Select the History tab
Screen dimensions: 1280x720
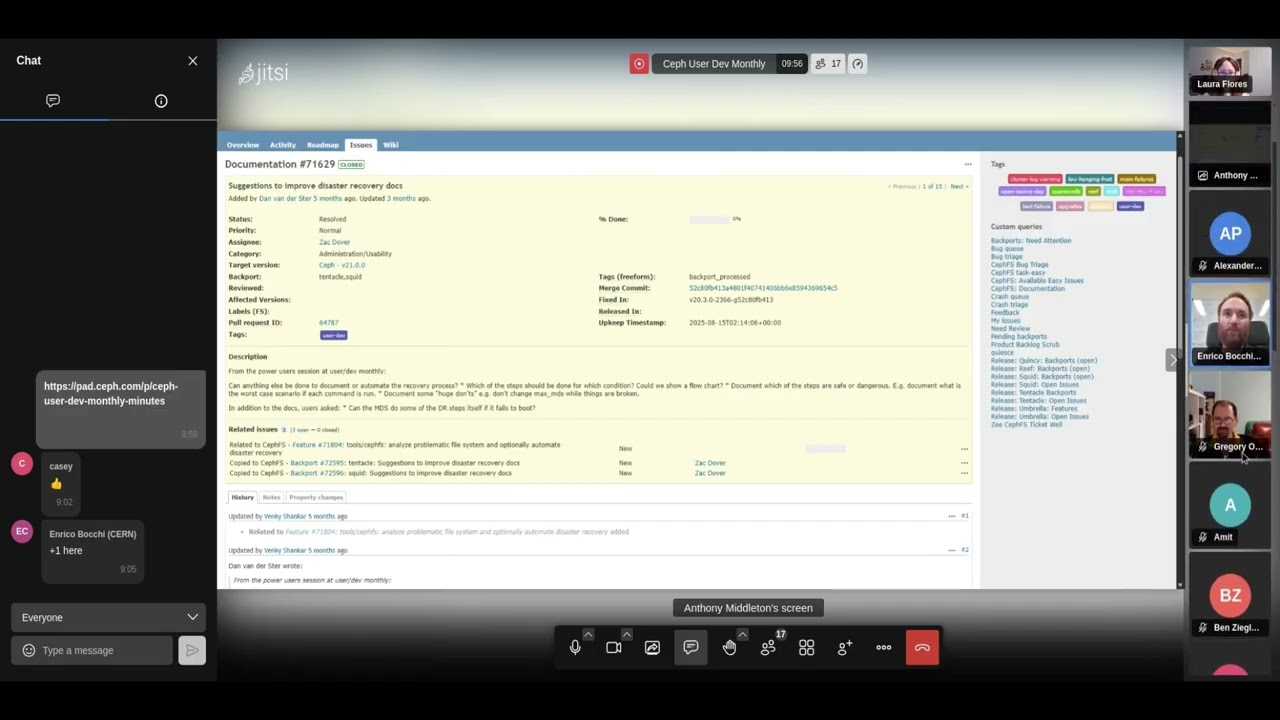243,497
